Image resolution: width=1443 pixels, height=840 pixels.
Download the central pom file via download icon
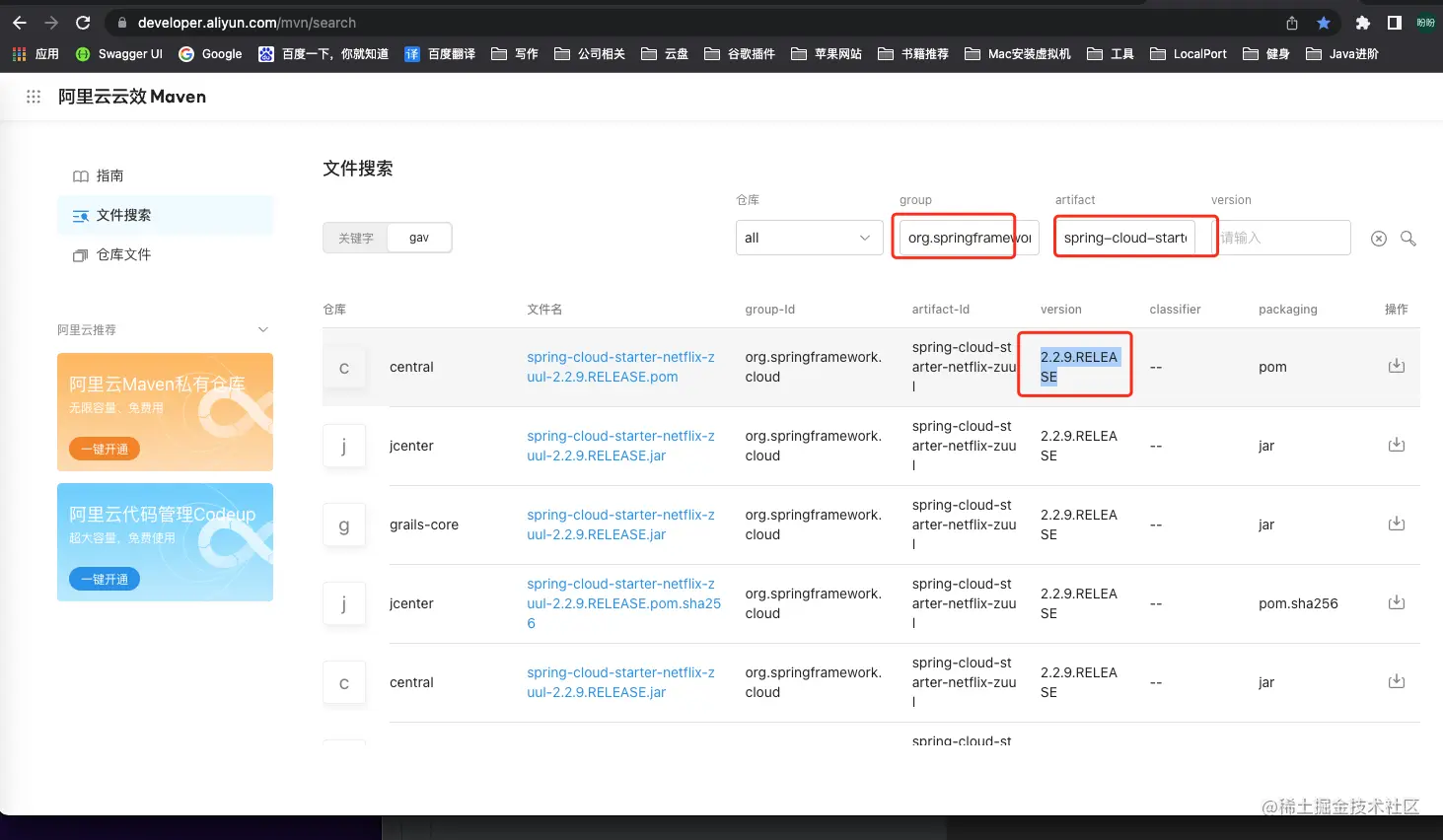point(1397,366)
